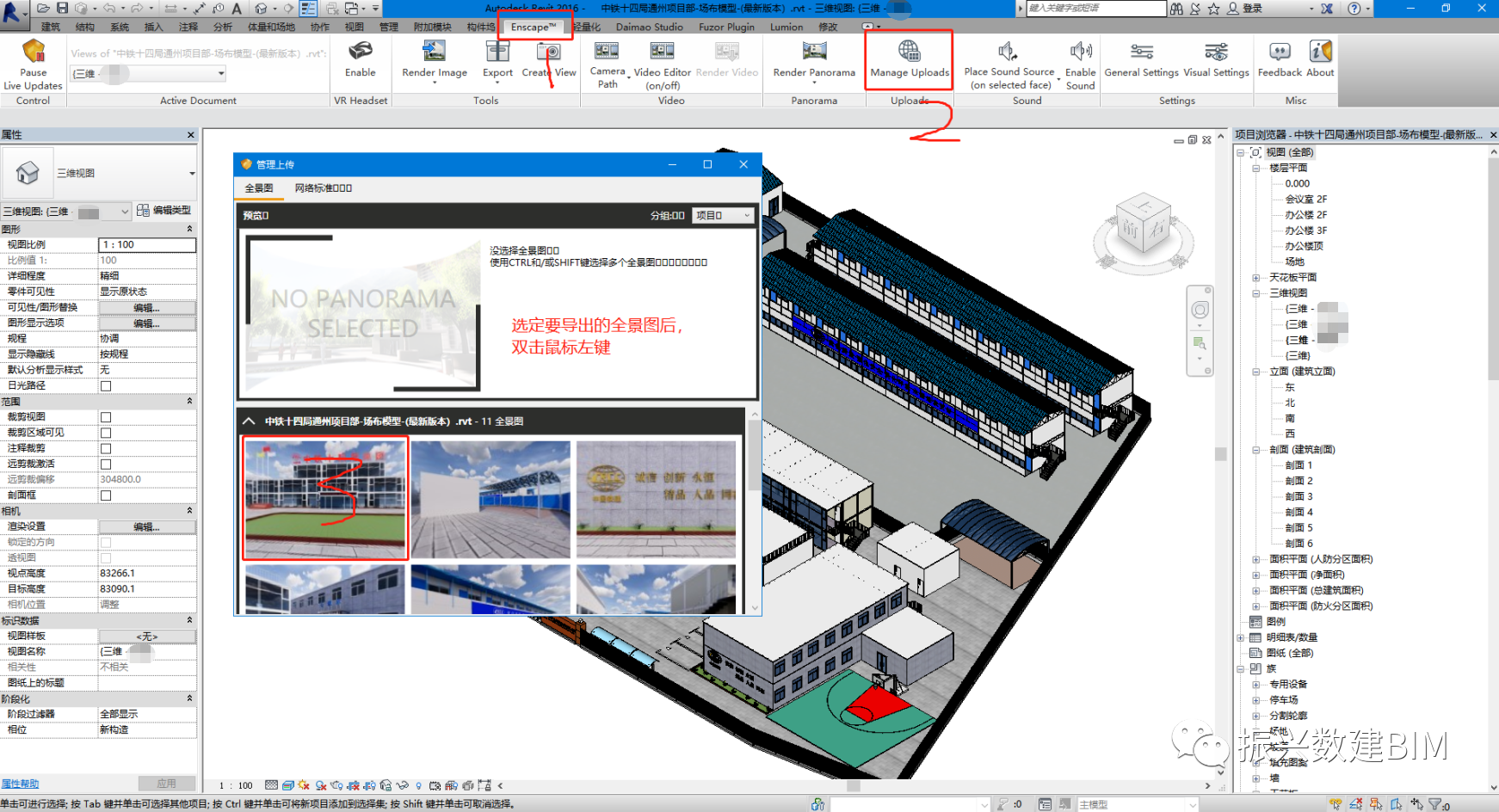The height and width of the screenshot is (812, 1499).
Task: Toggle the 裁剪视图 checkbox
Action: point(106,417)
